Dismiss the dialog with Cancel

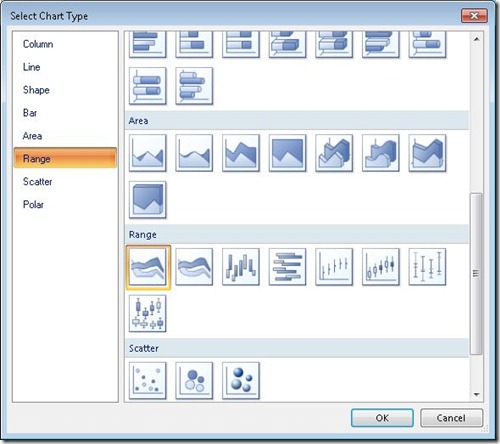tap(451, 418)
